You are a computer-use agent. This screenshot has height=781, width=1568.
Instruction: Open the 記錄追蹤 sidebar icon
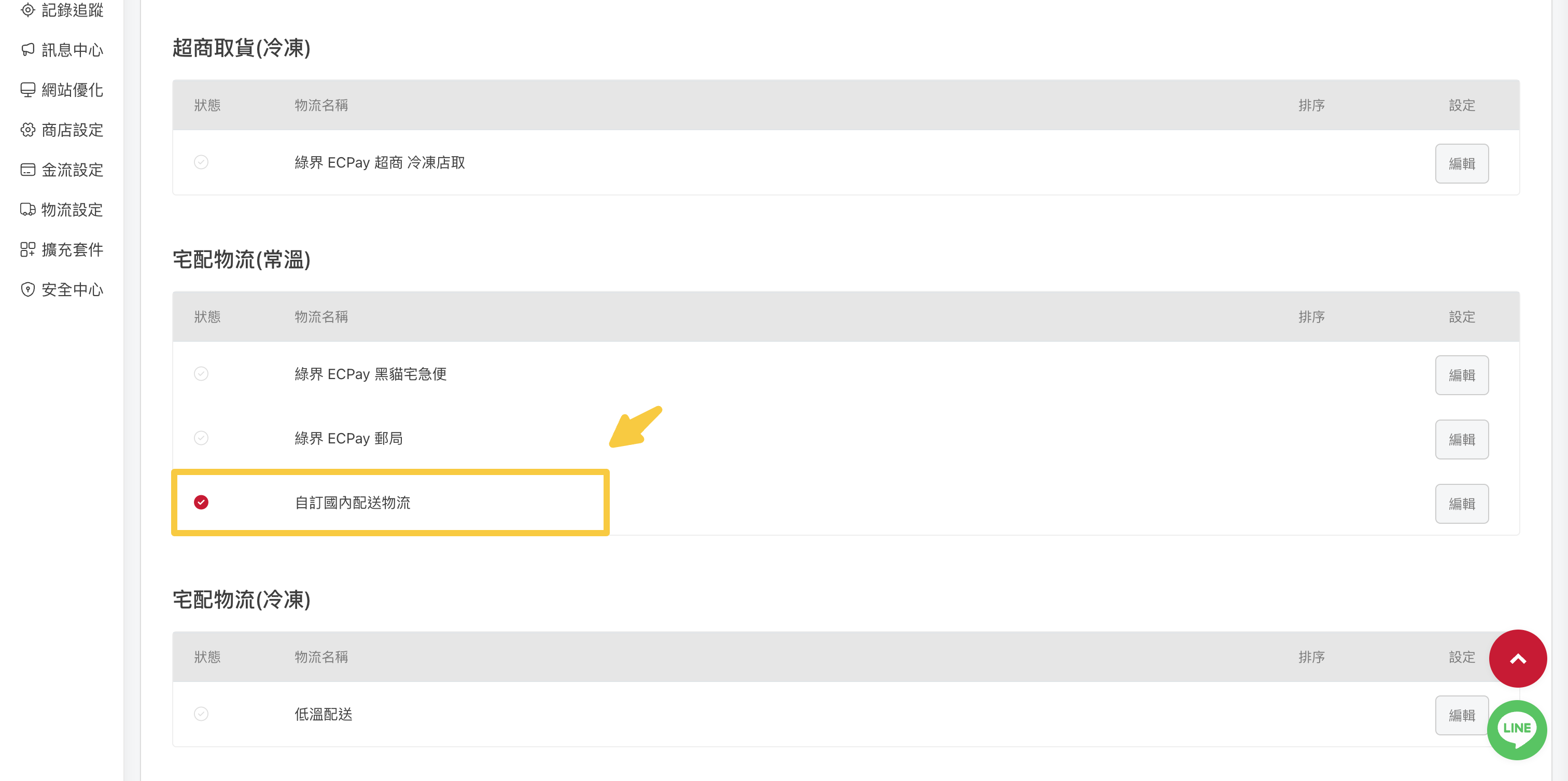tap(27, 10)
